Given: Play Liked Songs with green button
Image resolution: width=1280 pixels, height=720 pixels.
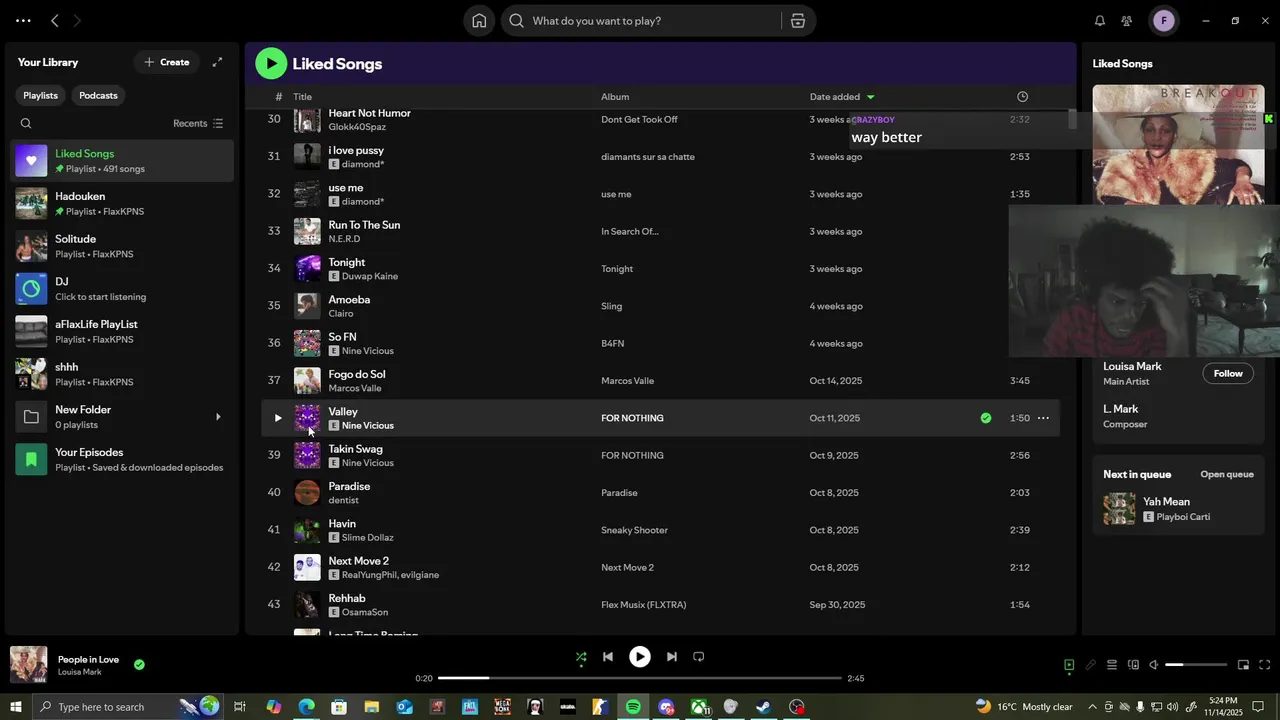Looking at the screenshot, I should click(x=271, y=63).
